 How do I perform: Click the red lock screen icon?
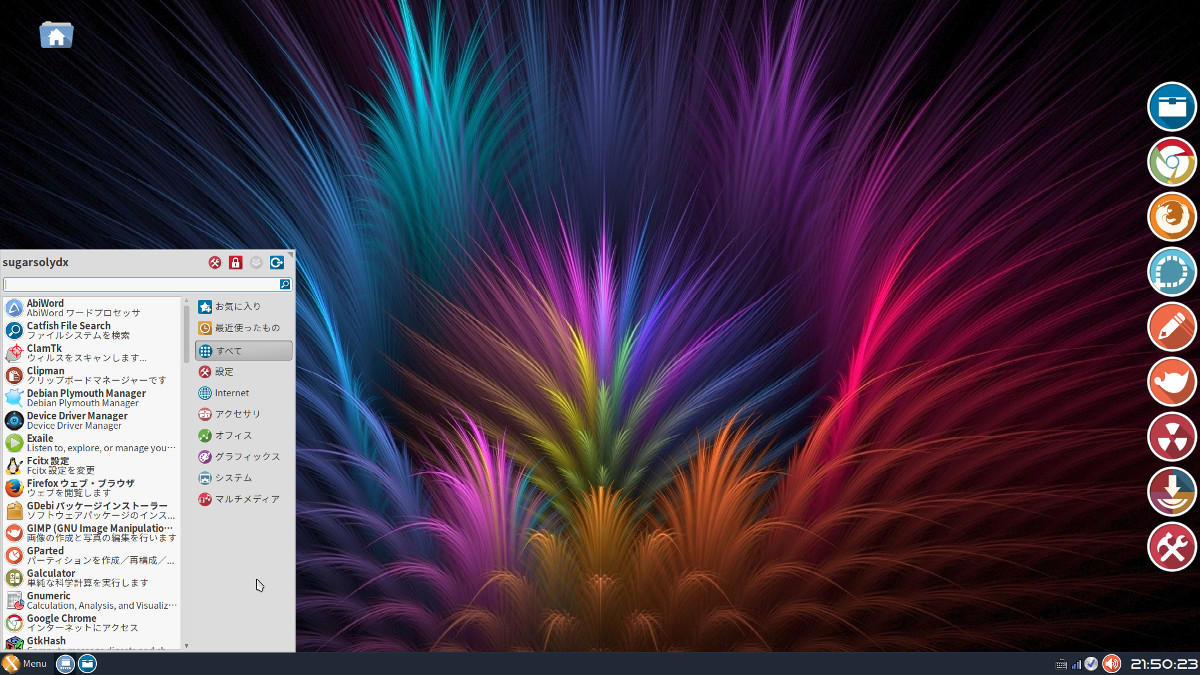coord(235,262)
